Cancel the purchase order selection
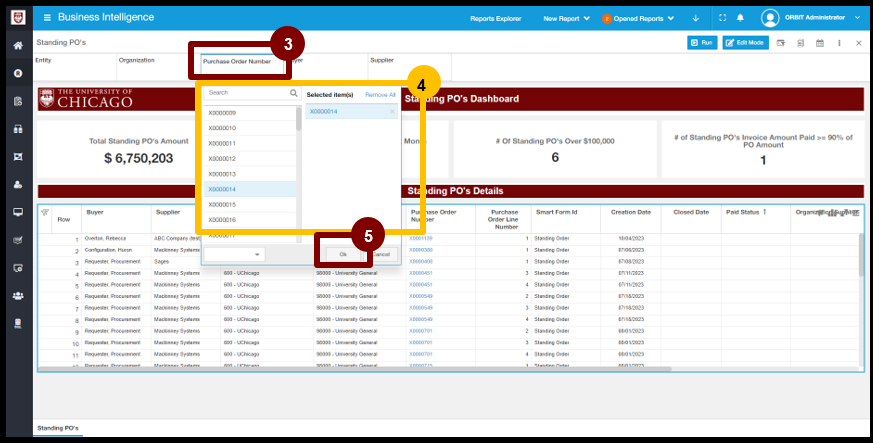Screen dimensions: 873x443 pos(381,254)
